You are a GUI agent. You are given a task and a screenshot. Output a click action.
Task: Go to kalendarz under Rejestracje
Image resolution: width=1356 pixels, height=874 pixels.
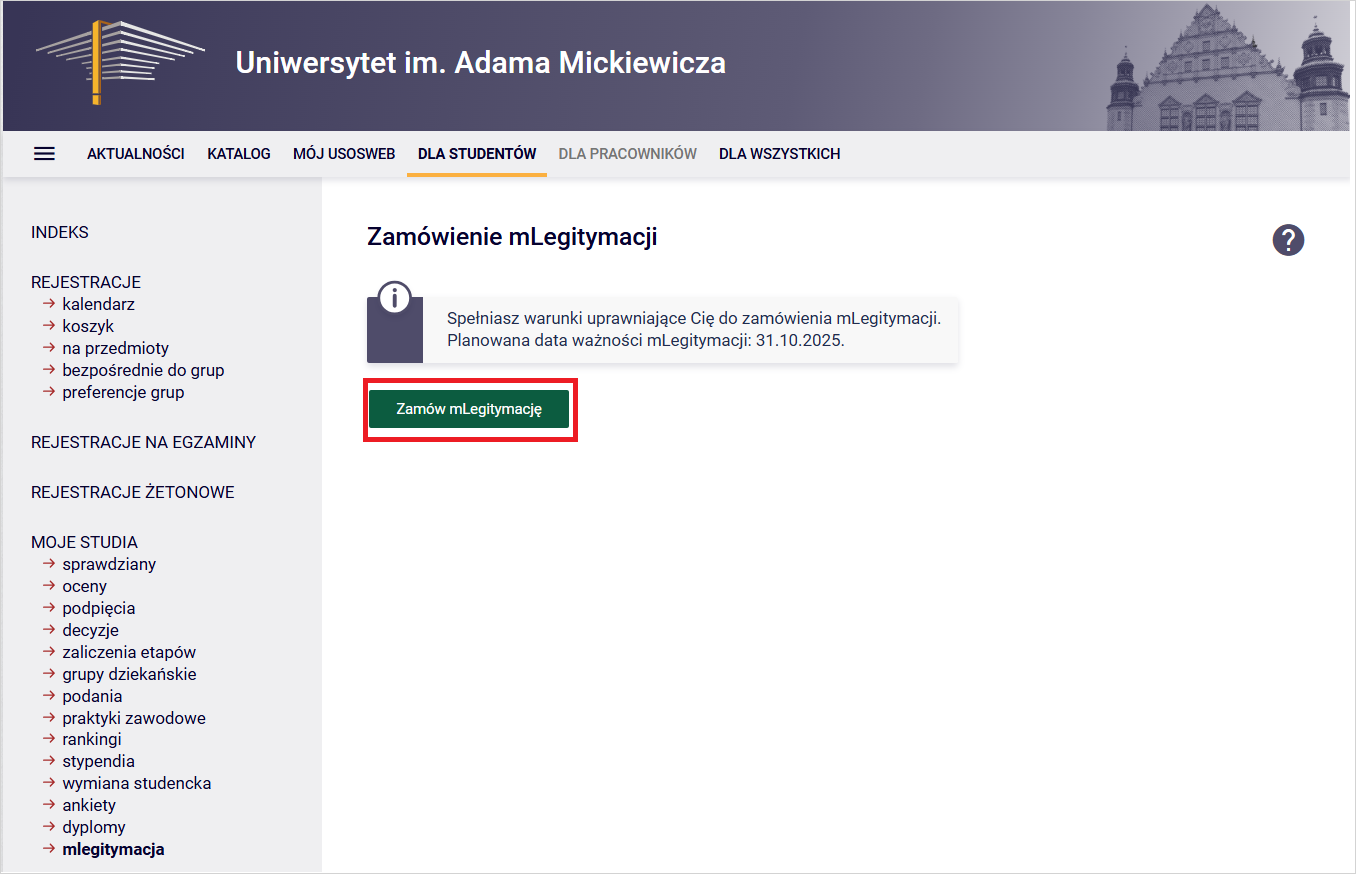[98, 304]
